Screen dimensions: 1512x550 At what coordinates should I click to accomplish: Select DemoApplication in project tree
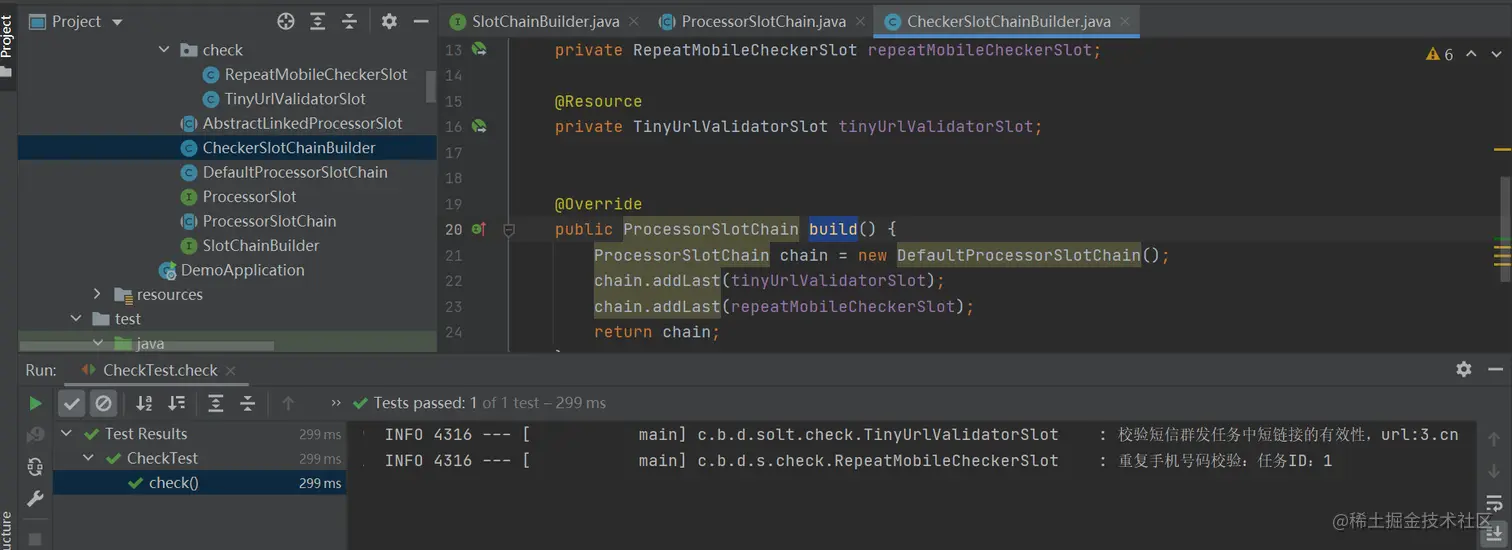pyautogui.click(x=242, y=270)
